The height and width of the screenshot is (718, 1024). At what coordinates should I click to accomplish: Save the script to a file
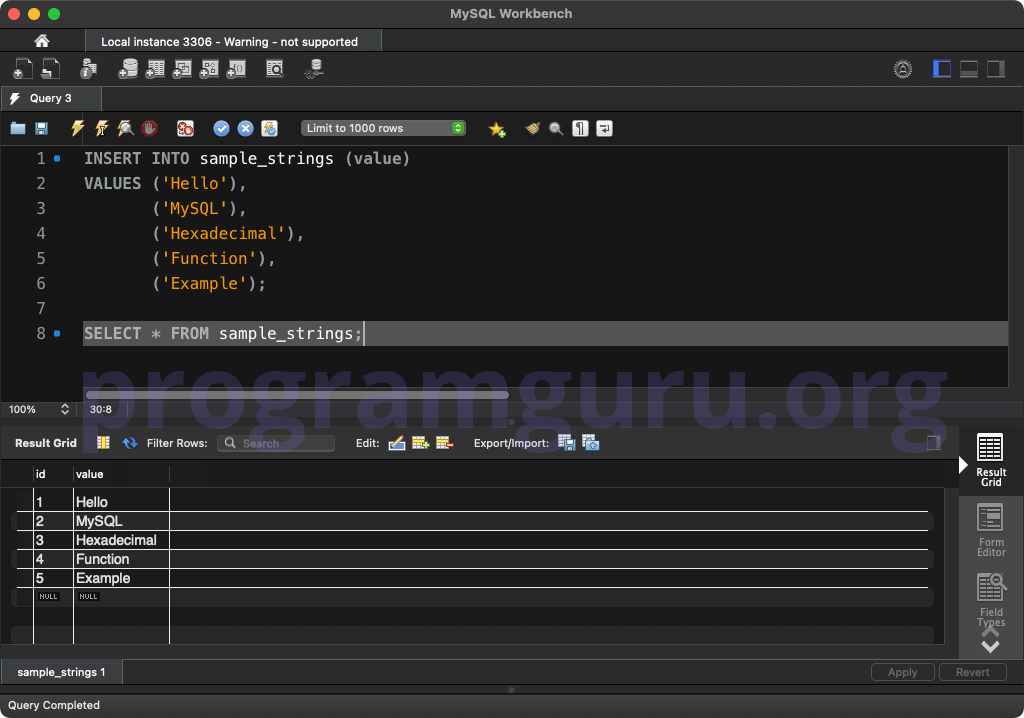[41, 128]
